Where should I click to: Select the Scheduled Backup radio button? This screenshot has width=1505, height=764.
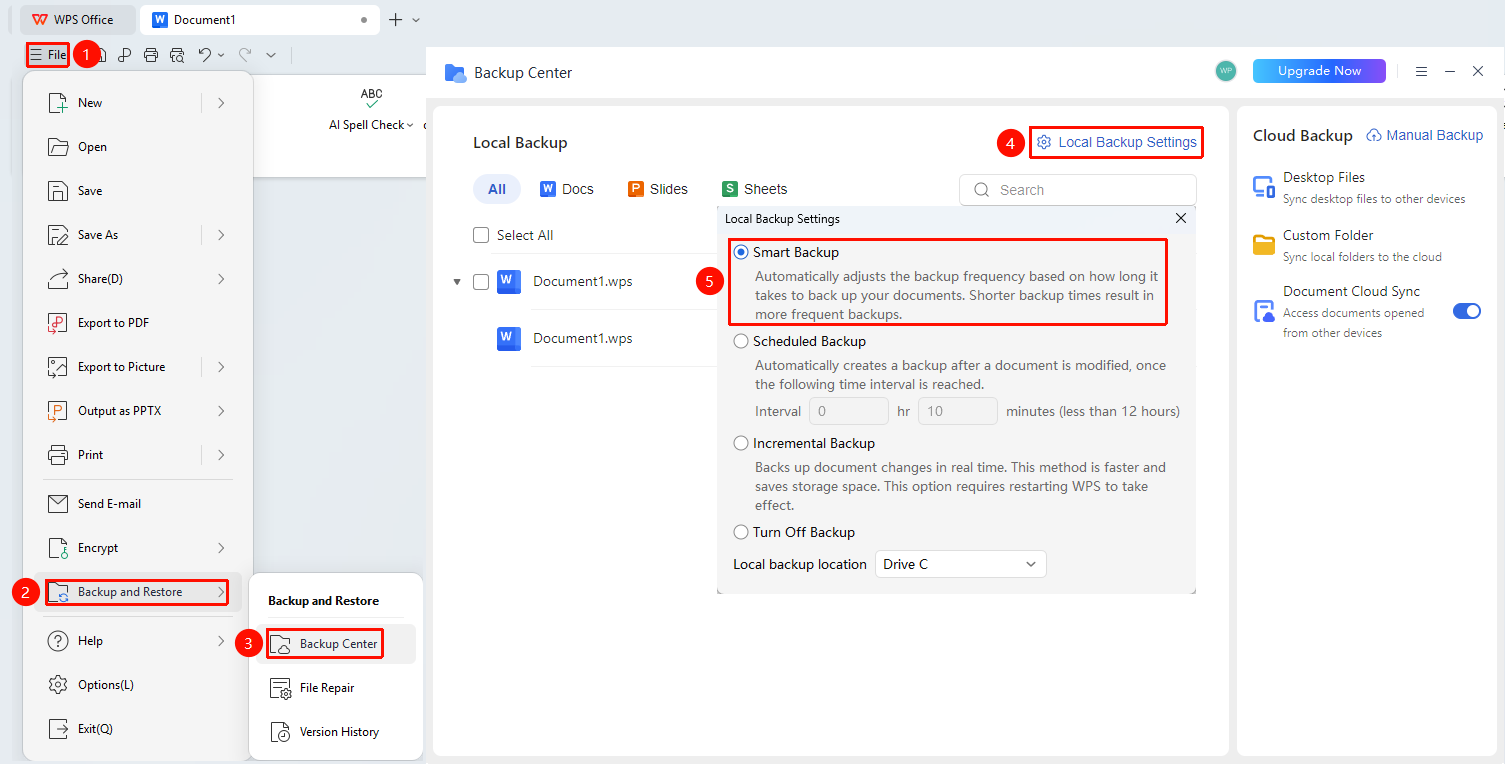point(741,341)
